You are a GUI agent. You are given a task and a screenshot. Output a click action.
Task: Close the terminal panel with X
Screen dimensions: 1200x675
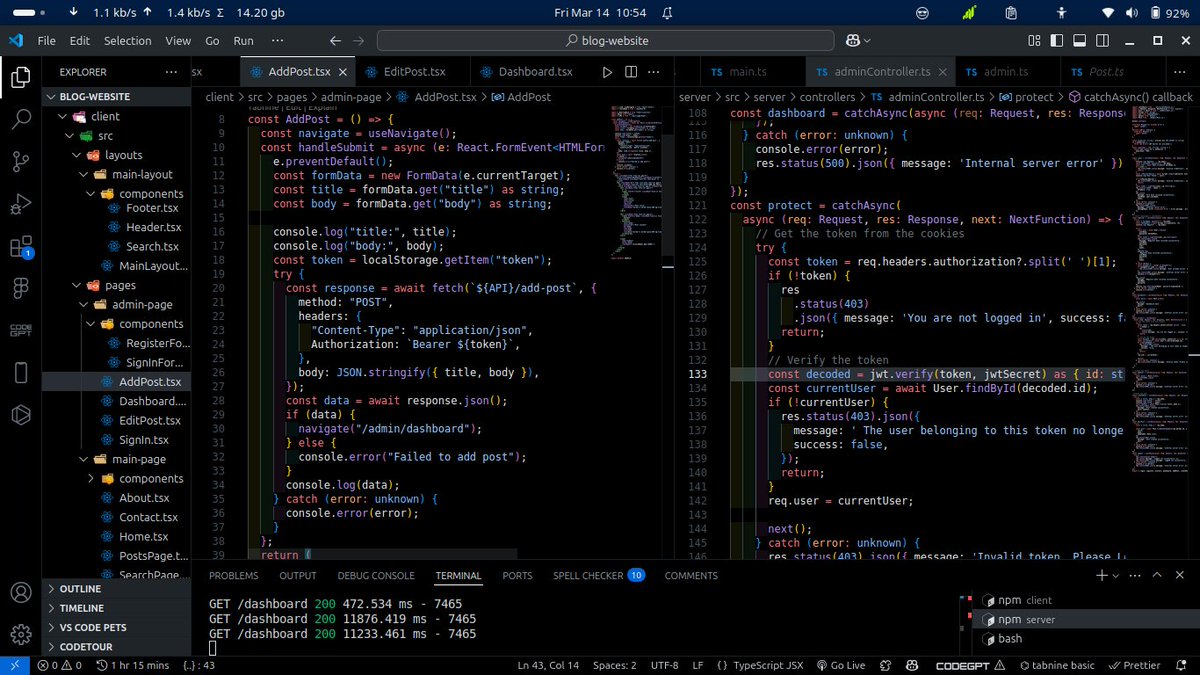click(x=1182, y=576)
